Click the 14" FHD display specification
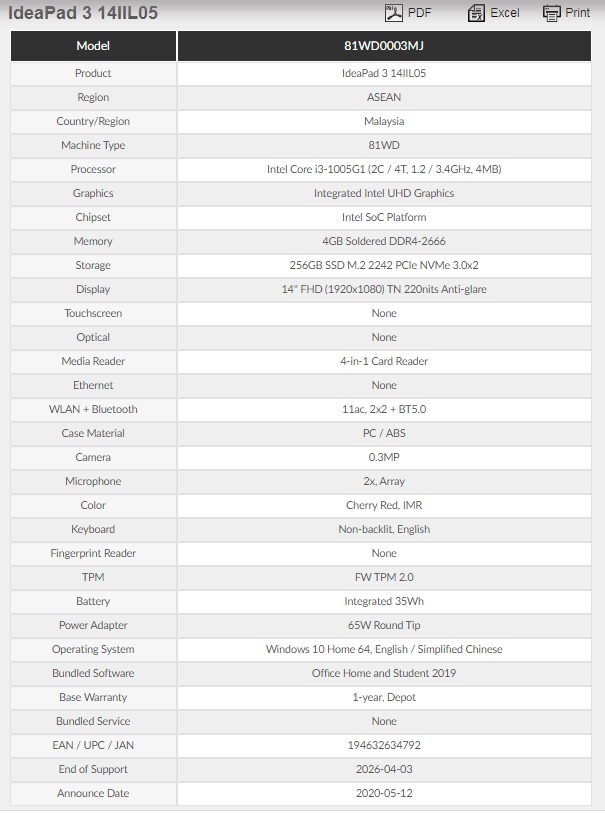Screen dimensions: 605x813 point(384,289)
